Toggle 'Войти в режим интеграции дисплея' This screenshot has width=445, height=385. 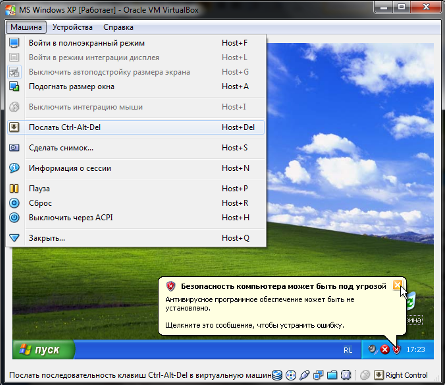click(136, 57)
